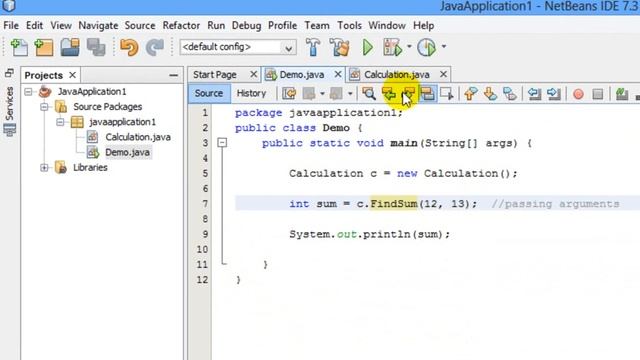The image size is (640, 360).
Task: Open the default config combo box
Action: 238,47
